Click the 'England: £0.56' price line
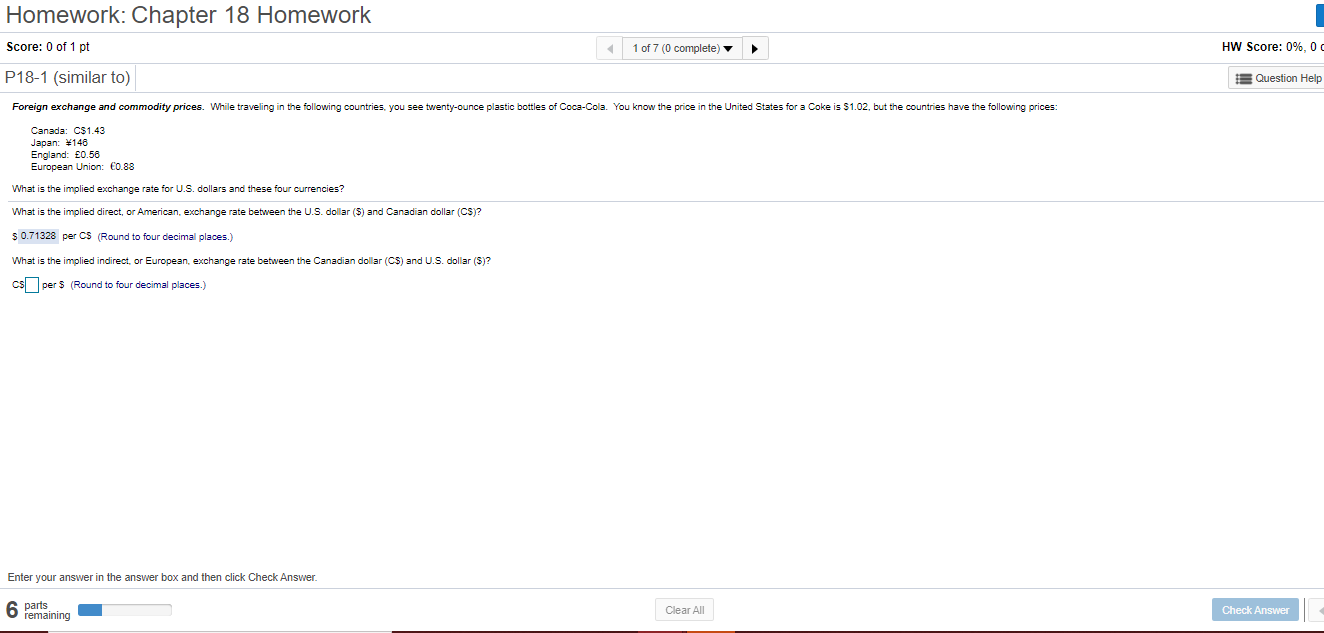 [x=66, y=155]
